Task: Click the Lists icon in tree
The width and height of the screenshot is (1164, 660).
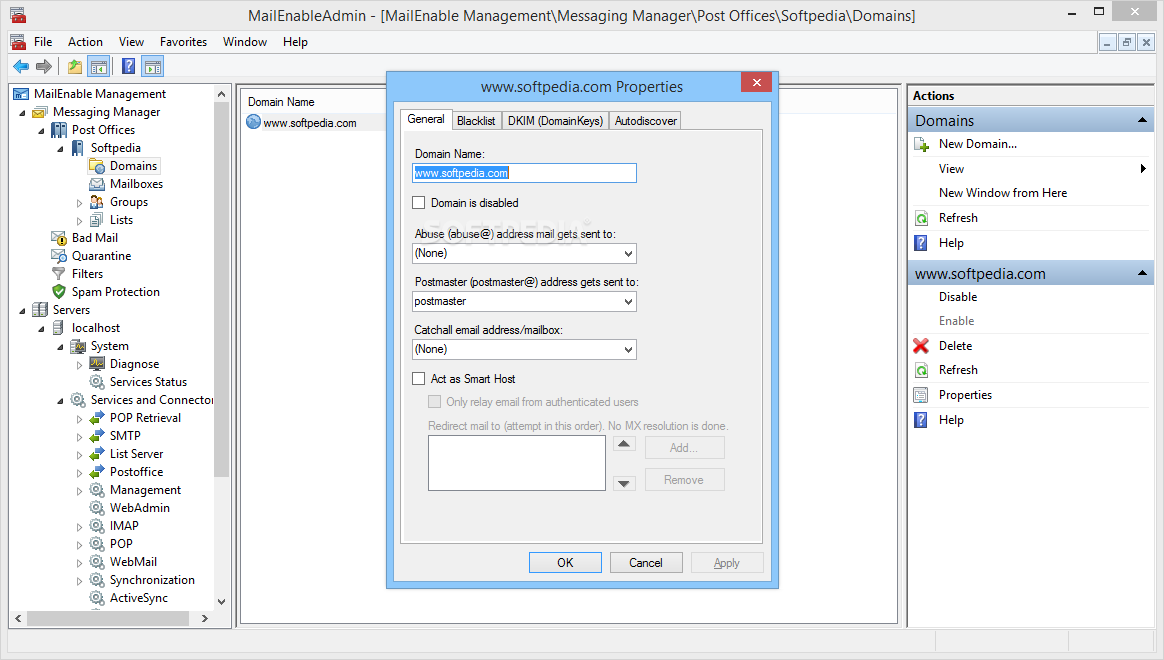Action: pos(97,220)
